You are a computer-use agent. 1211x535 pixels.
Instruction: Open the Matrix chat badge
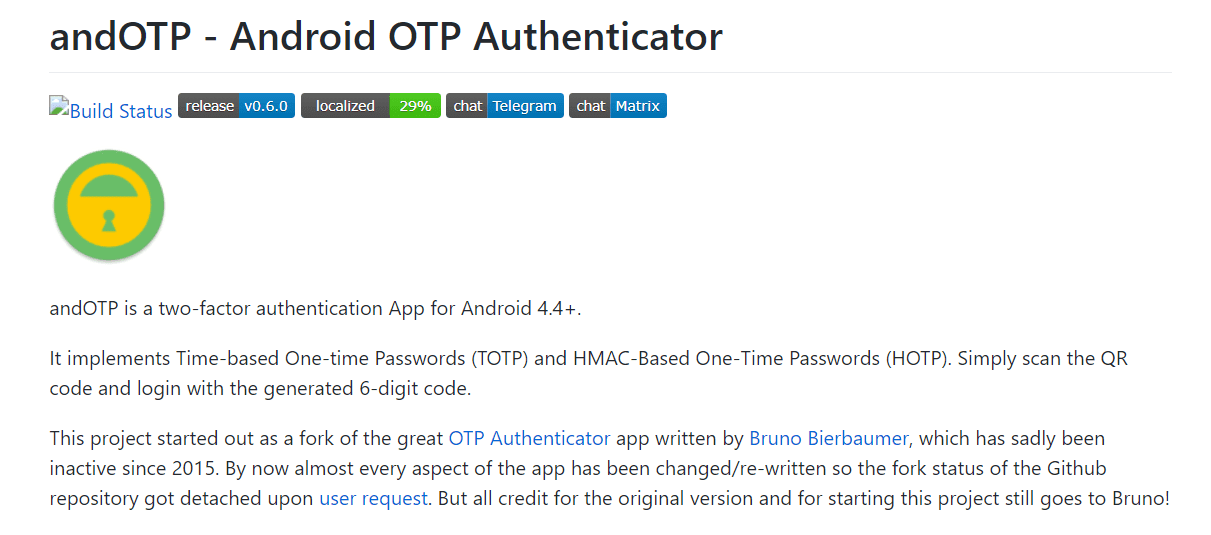(x=617, y=106)
